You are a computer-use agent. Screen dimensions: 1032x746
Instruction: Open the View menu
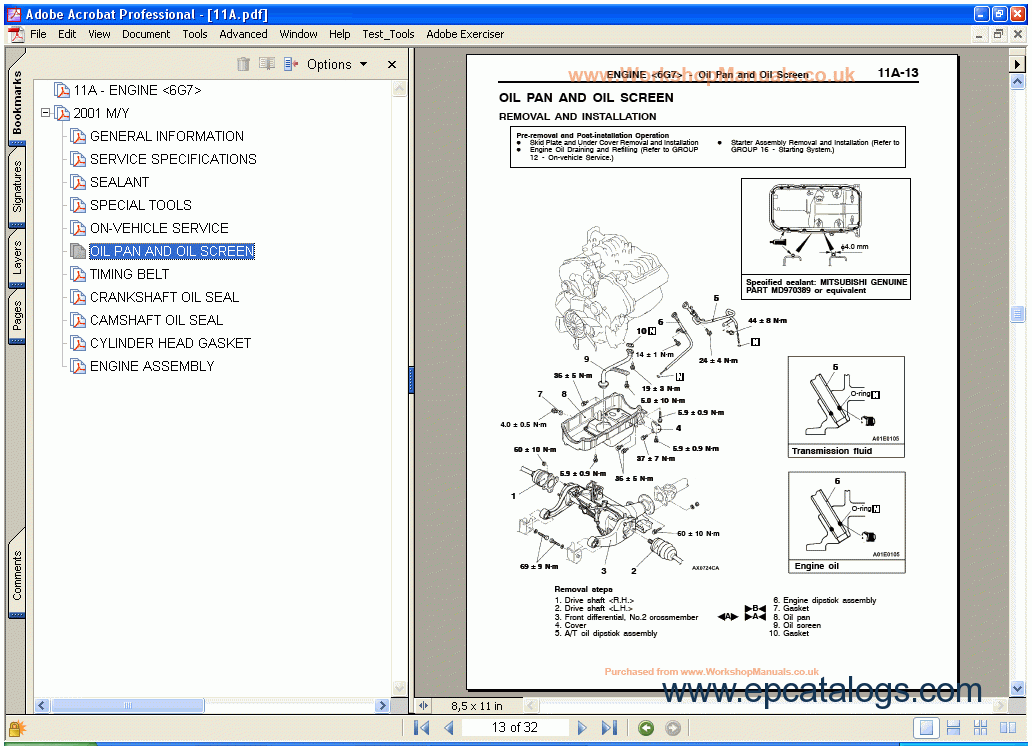99,34
